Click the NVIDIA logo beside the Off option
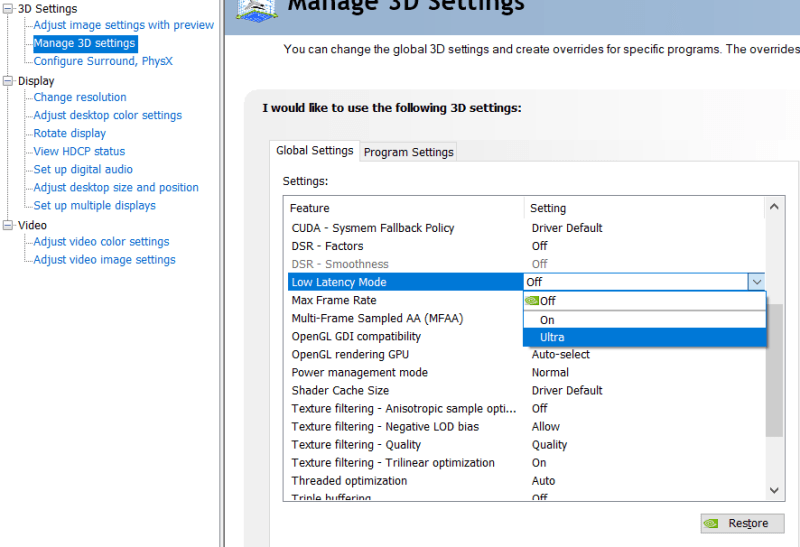The height and width of the screenshot is (547, 800). [532, 301]
